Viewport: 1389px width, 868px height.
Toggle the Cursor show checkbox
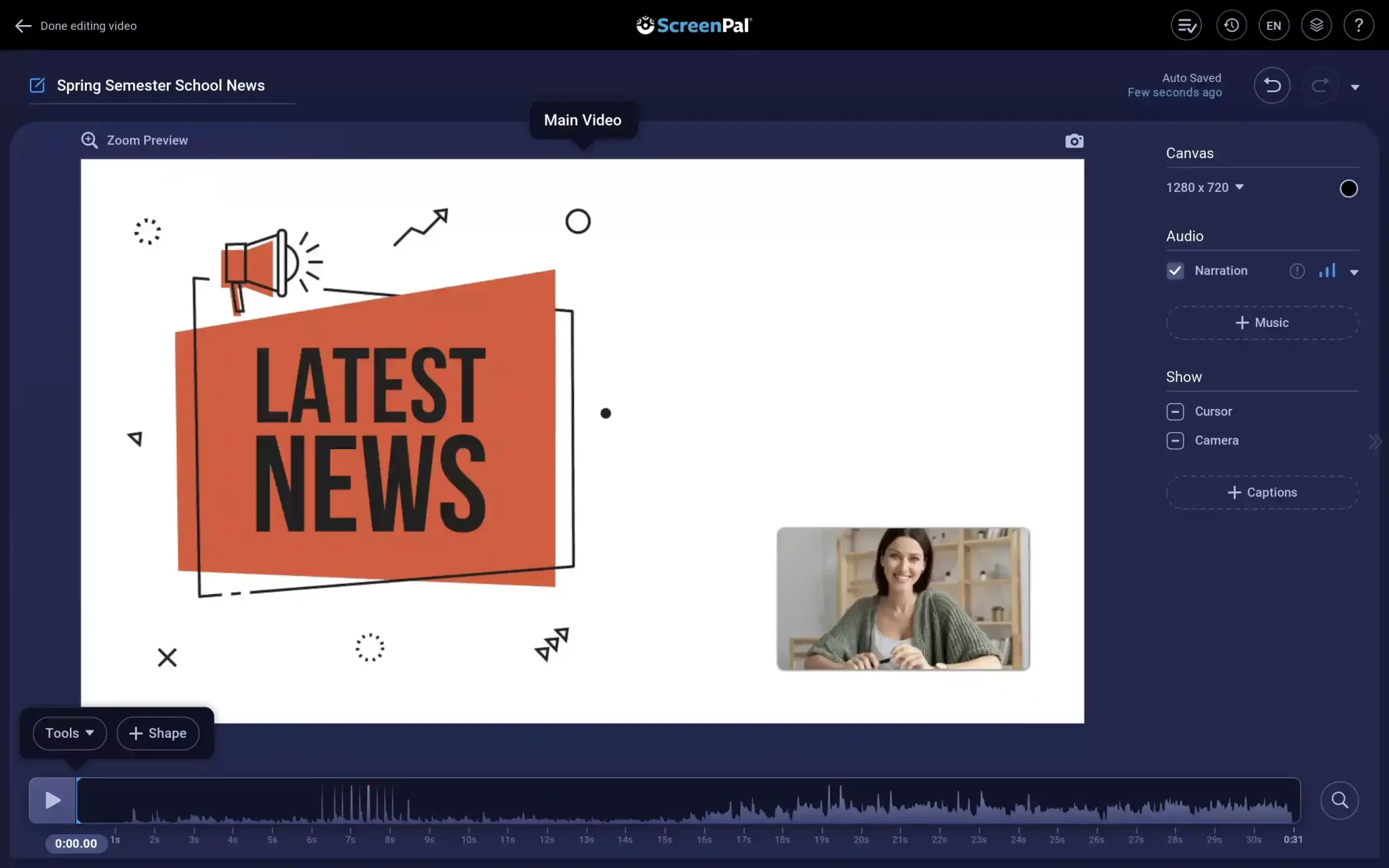pyautogui.click(x=1175, y=412)
